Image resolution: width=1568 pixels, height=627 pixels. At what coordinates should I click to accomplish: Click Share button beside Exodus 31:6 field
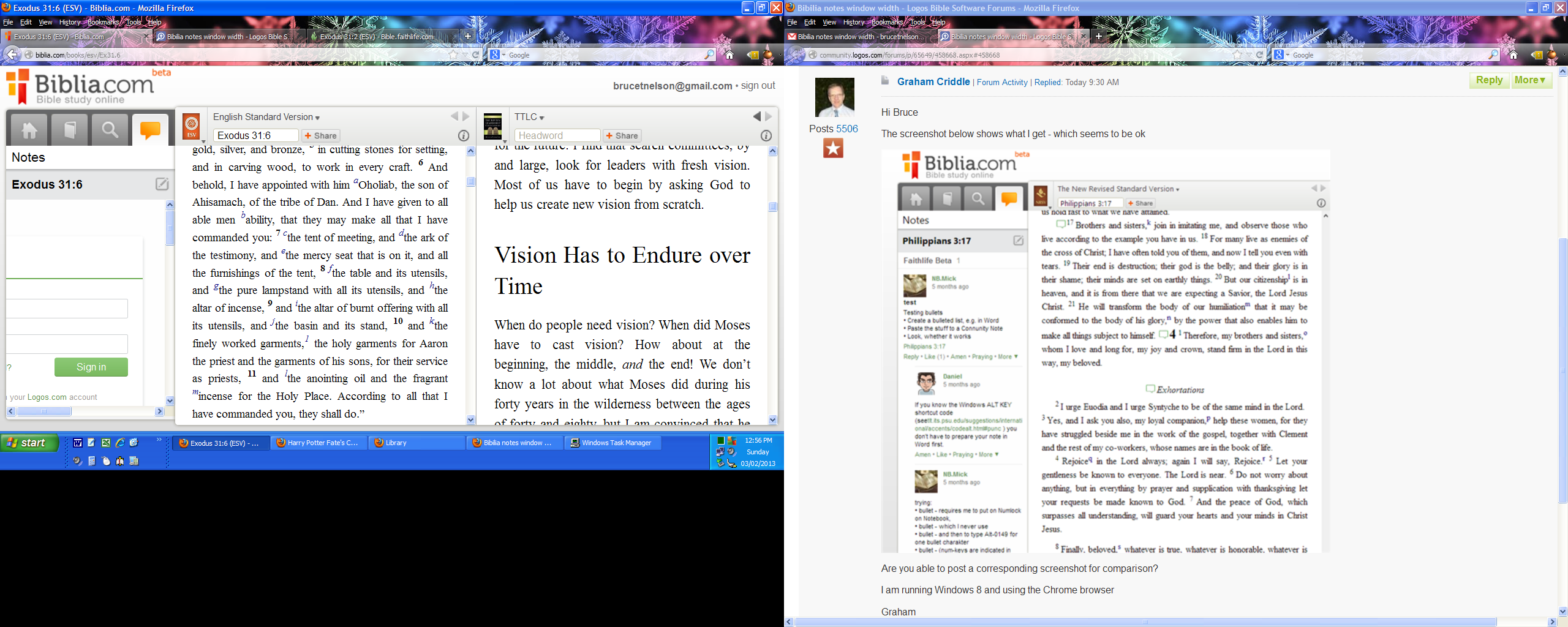320,135
